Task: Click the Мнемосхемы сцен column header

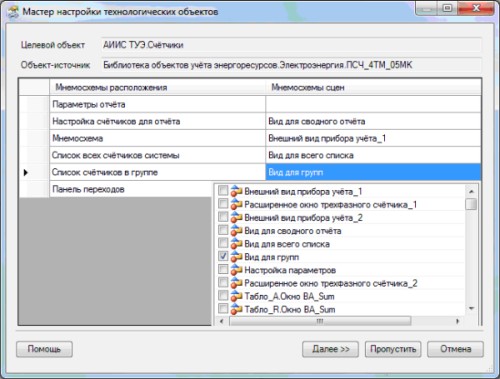Action: pos(373,87)
